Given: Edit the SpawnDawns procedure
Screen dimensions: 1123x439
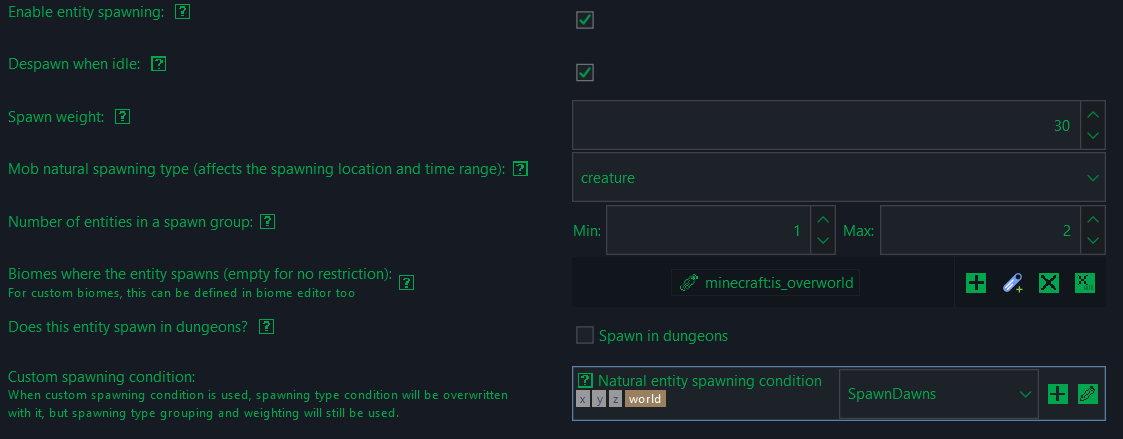Looking at the screenshot, I should (1088, 394).
